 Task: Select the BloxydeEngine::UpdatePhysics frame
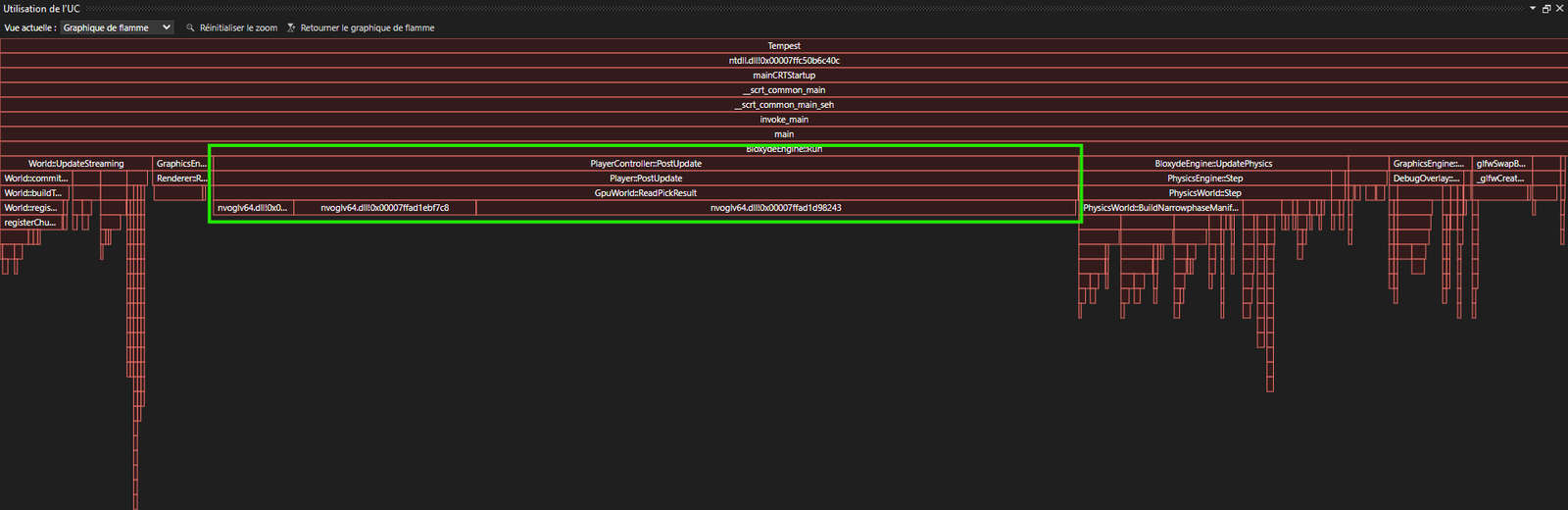coord(1213,164)
